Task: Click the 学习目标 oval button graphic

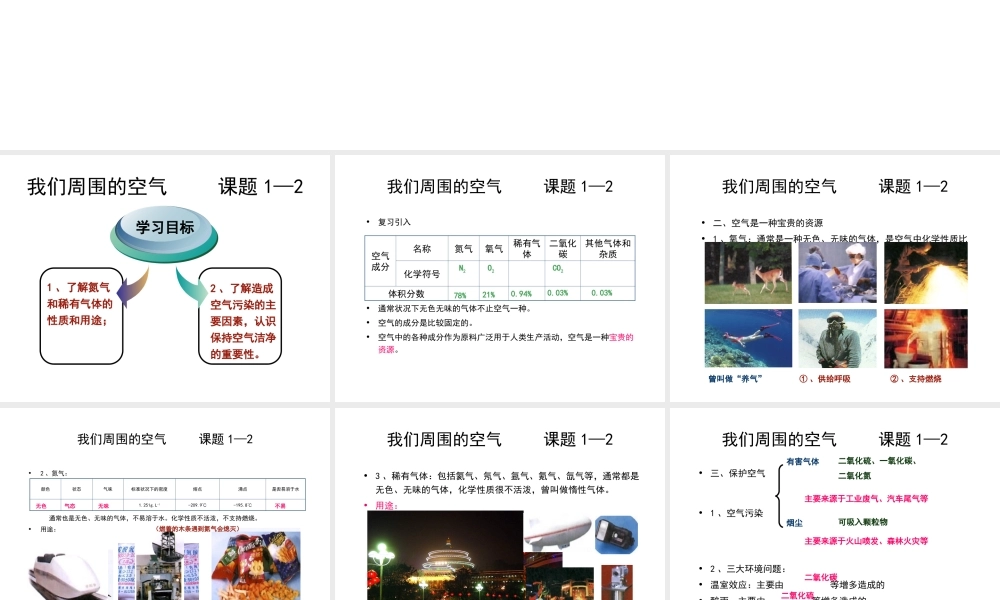Action: click(164, 233)
